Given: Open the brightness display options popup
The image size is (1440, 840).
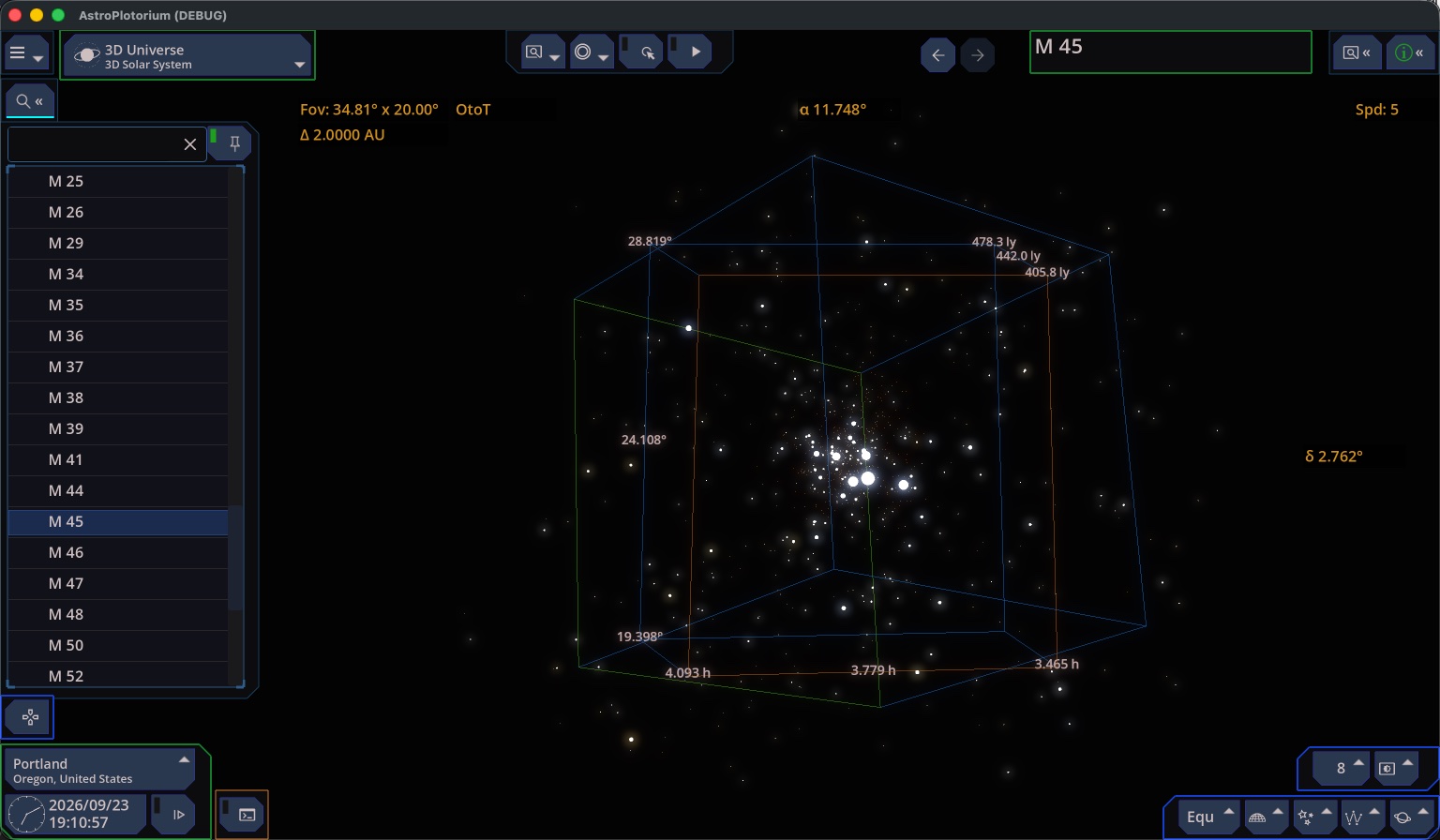Looking at the screenshot, I should click(x=1395, y=768).
